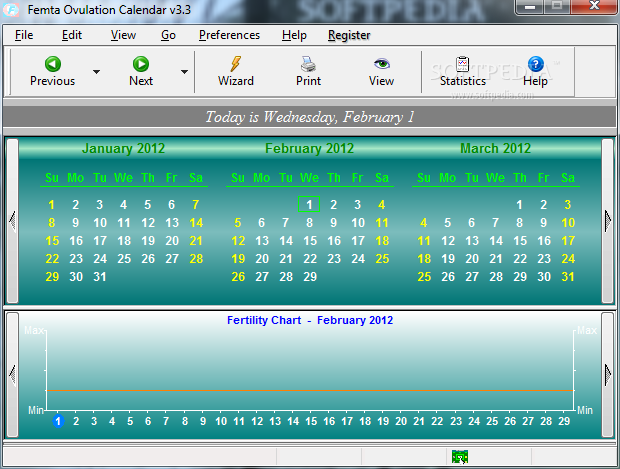
Task: Select February 25 in calendar
Action: point(382,259)
